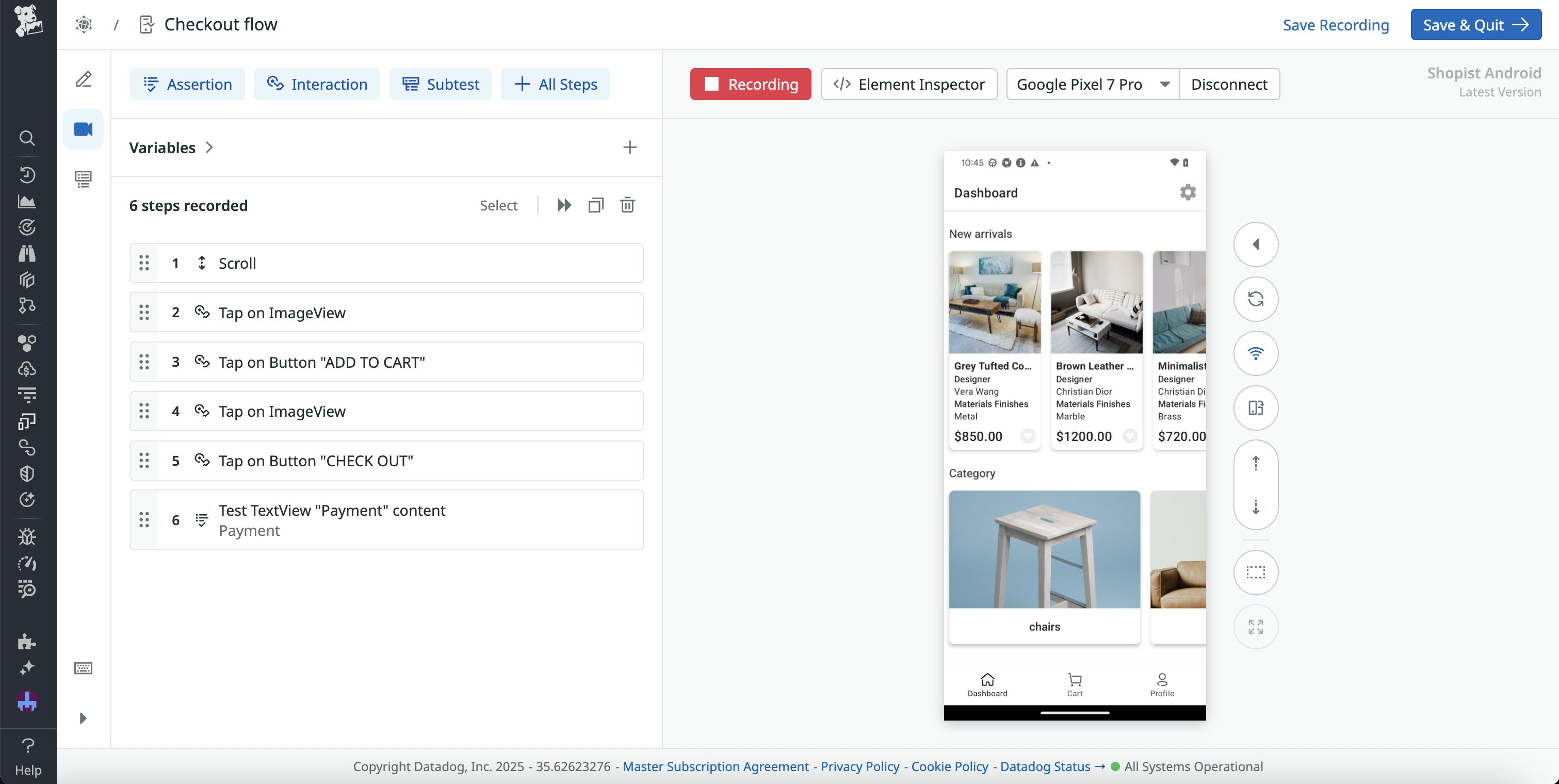The image size is (1559, 784).
Task: Expand the Variables section chevron
Action: coord(209,148)
